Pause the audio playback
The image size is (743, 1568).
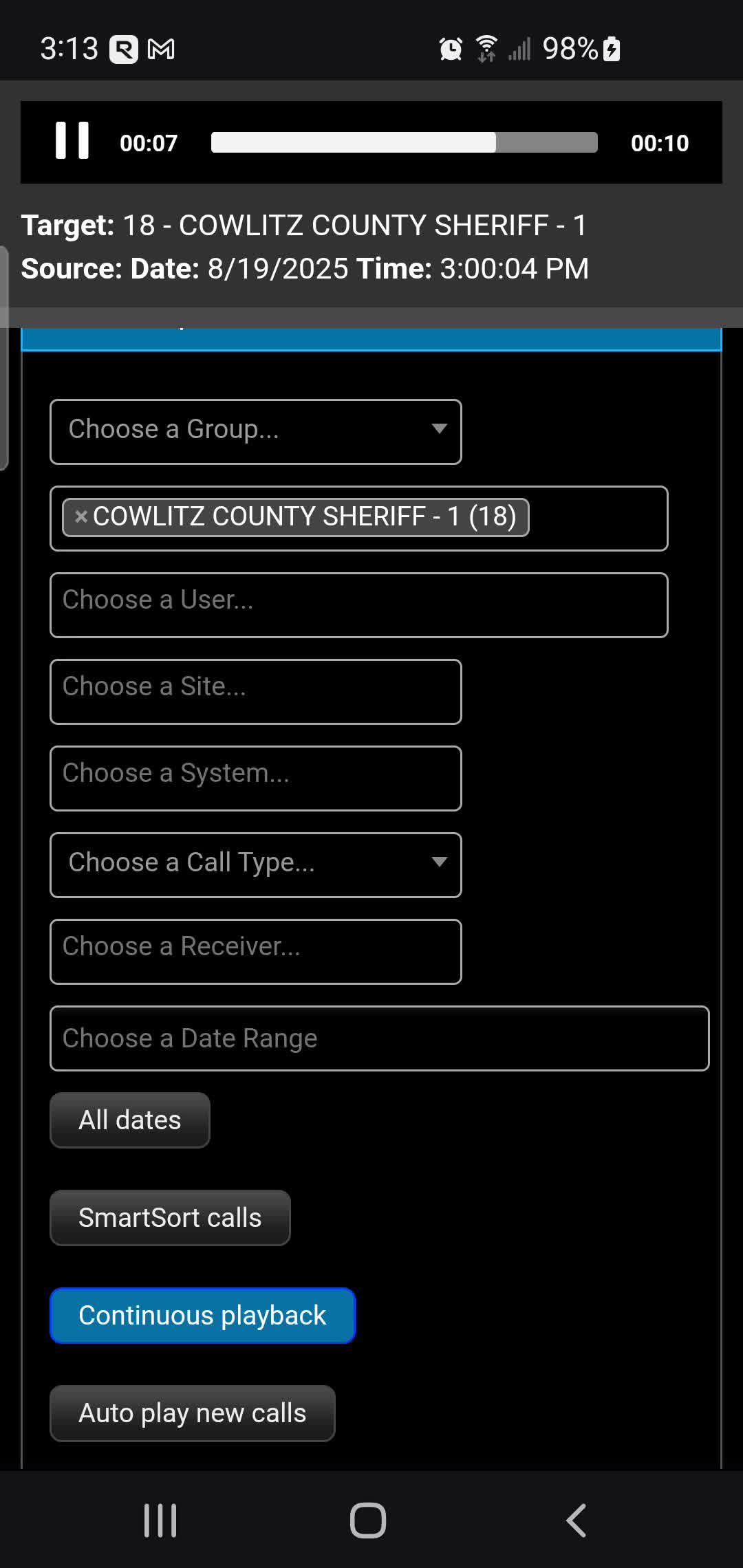click(x=72, y=141)
